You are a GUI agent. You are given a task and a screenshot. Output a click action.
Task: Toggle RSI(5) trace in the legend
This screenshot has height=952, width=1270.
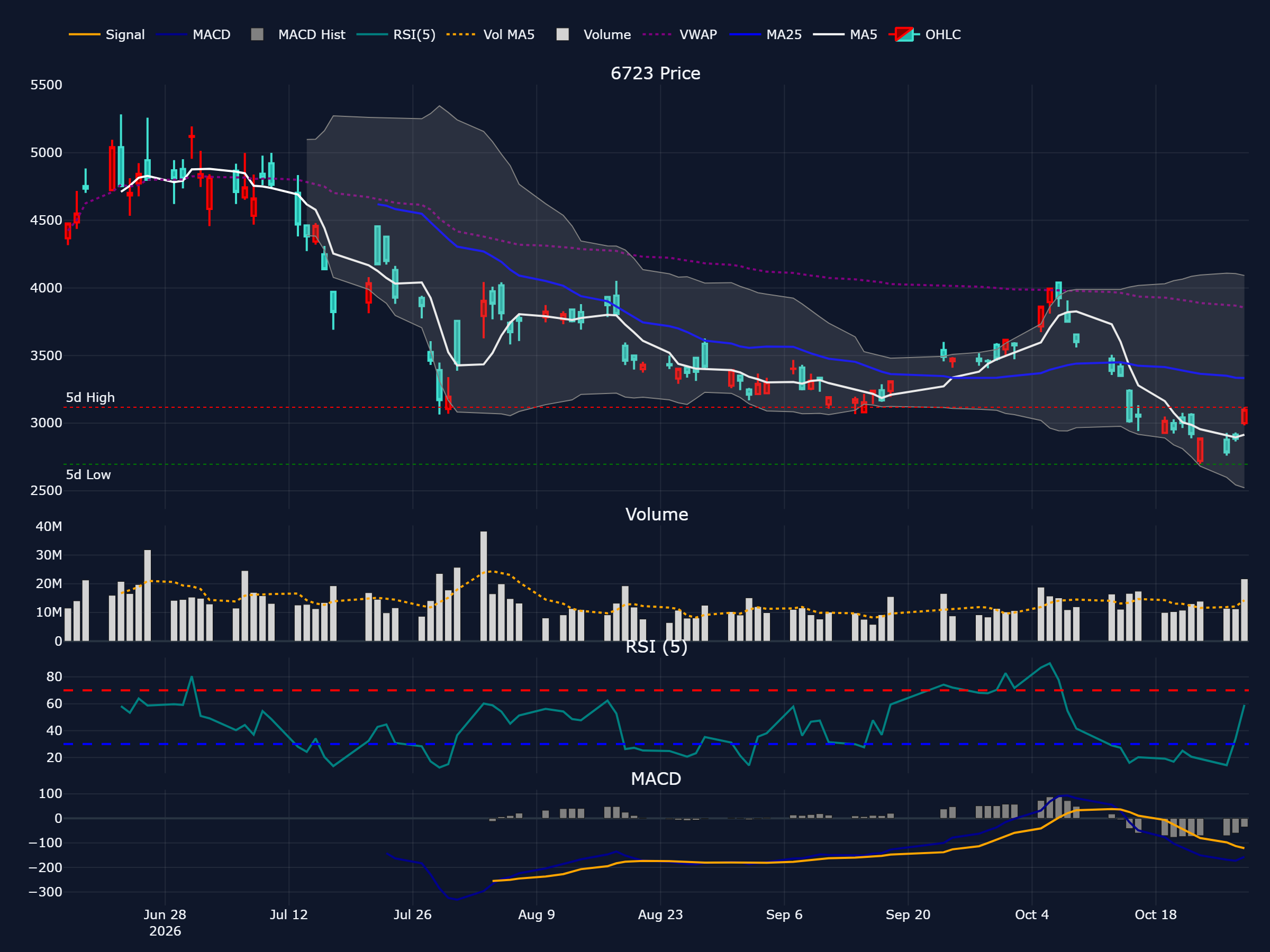coord(396,34)
